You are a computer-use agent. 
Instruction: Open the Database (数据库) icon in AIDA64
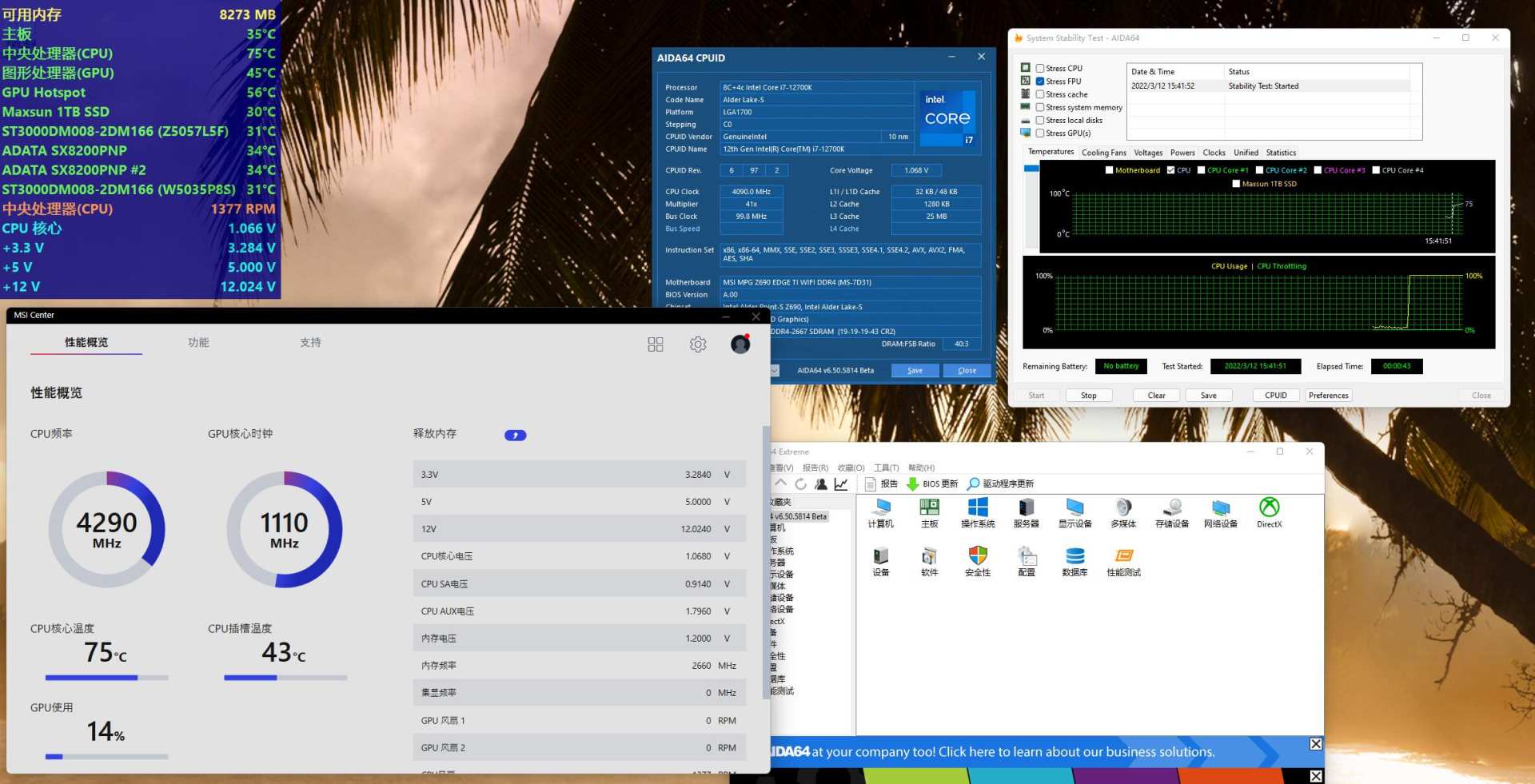pos(1075,562)
